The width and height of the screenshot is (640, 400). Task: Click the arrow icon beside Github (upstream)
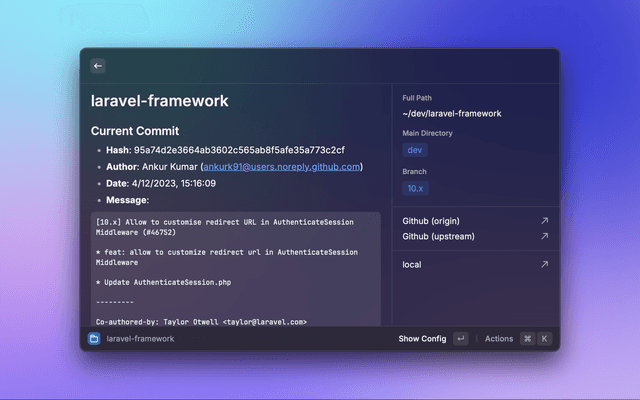point(544,236)
